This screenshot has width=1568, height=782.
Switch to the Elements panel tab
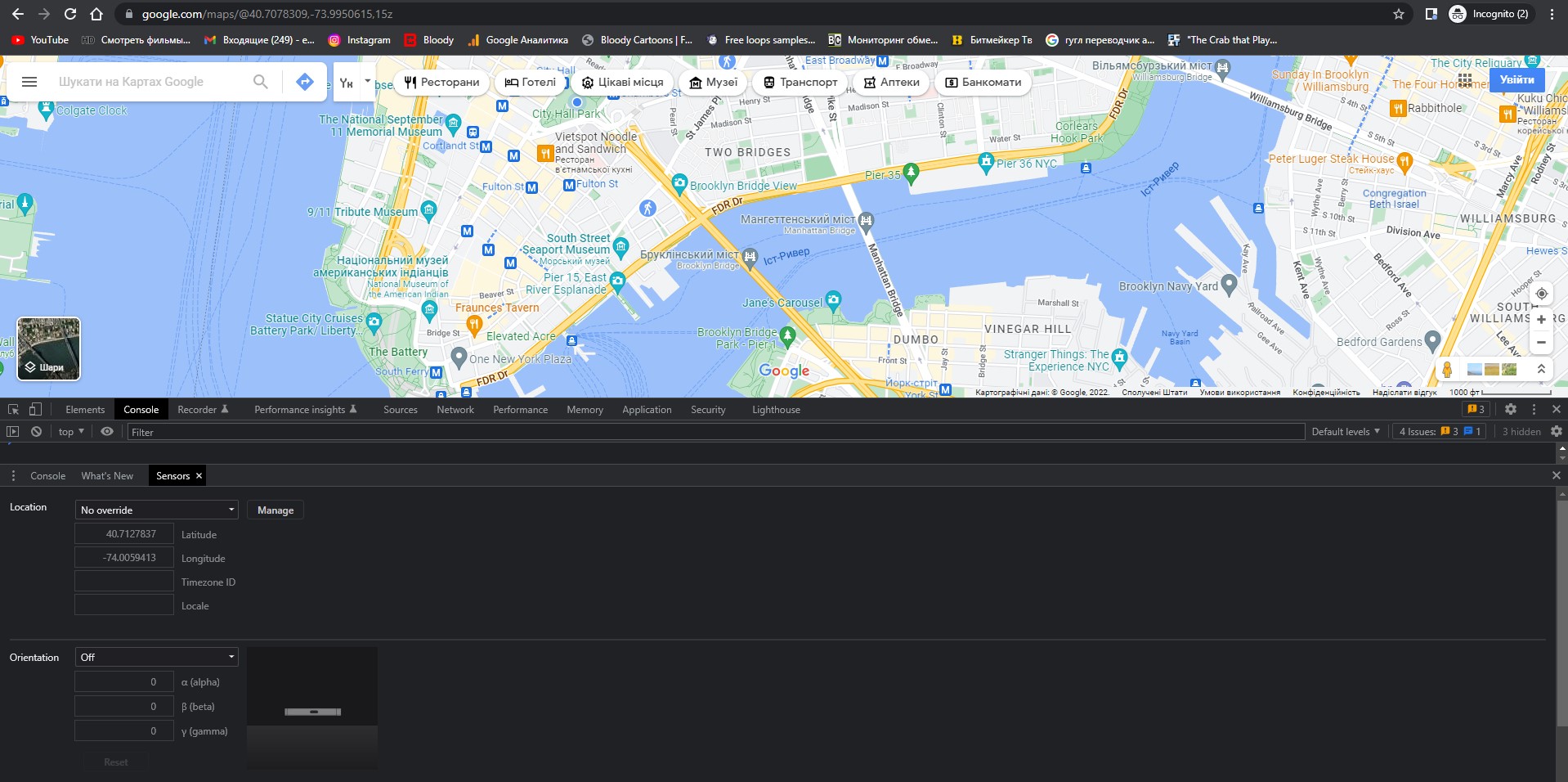85,409
